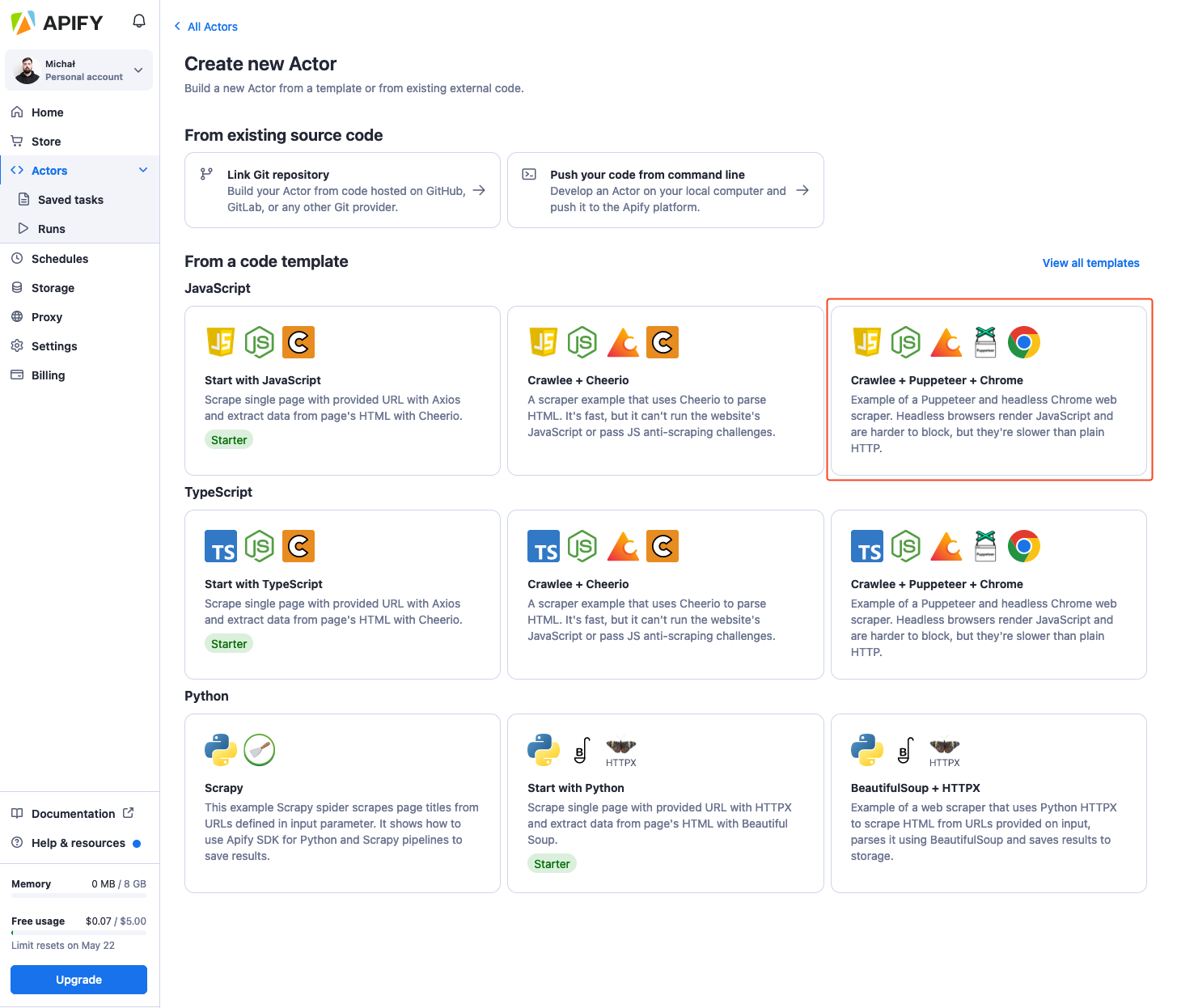The image size is (1177, 1008).
Task: Click the notification bell icon
Action: (x=139, y=21)
